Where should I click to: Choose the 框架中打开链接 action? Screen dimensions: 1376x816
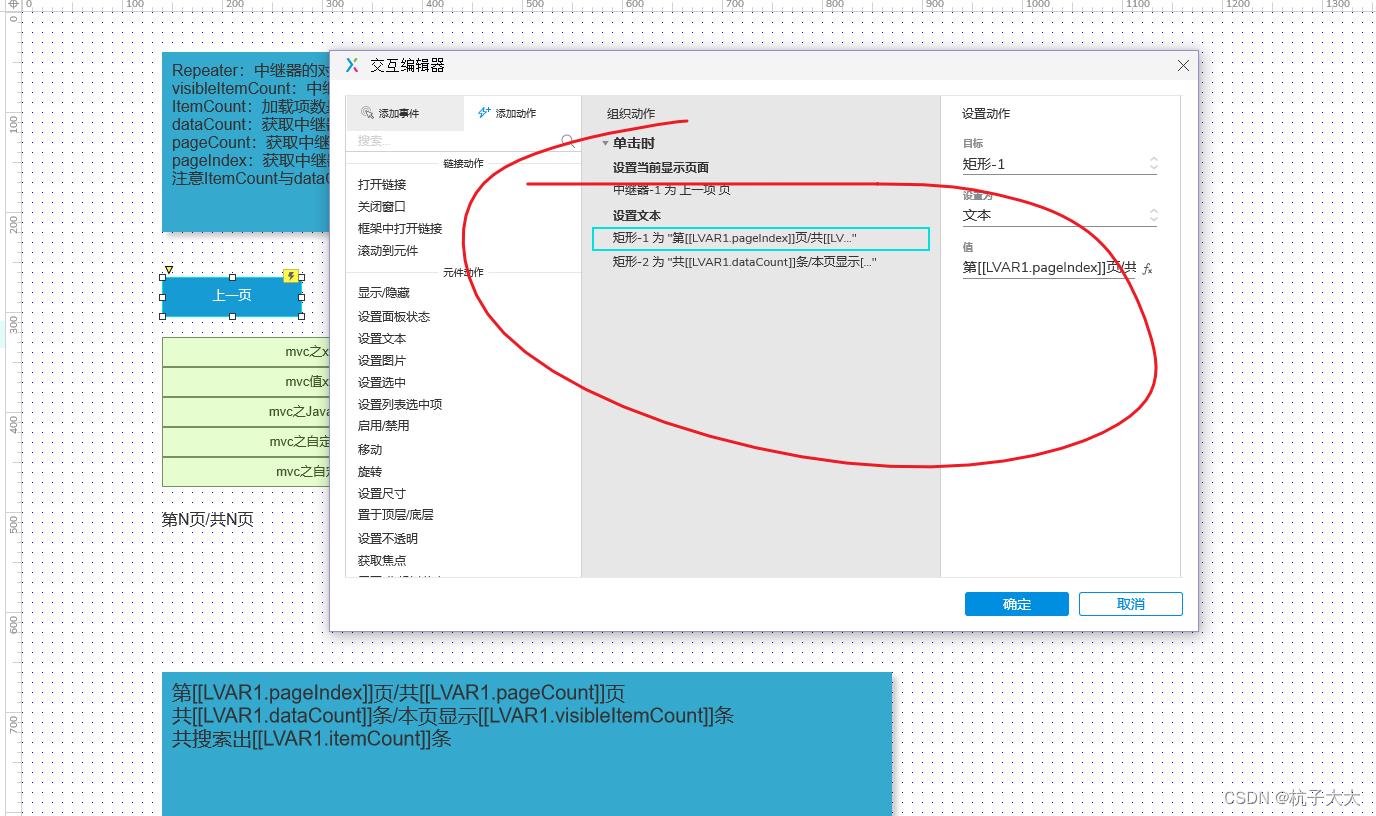pyautogui.click(x=400, y=229)
